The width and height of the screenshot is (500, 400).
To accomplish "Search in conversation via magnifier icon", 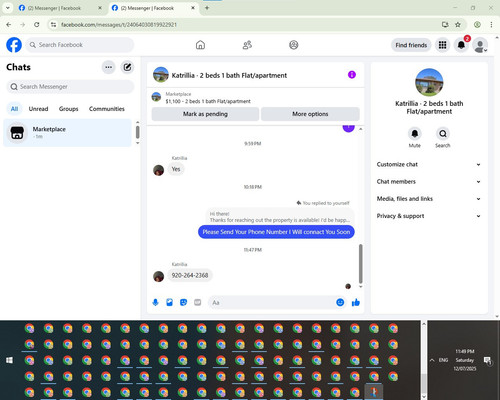I will click(443, 134).
